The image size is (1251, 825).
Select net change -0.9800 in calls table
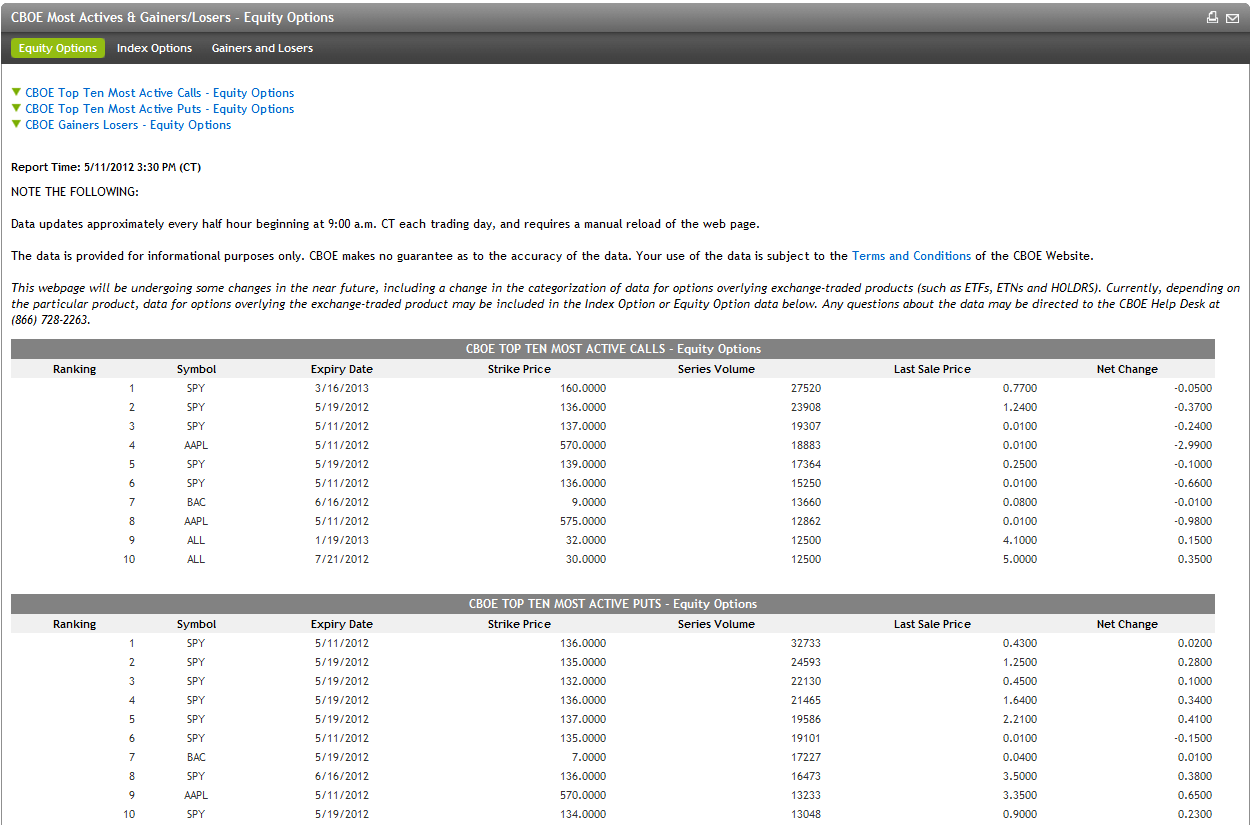(x=1194, y=521)
